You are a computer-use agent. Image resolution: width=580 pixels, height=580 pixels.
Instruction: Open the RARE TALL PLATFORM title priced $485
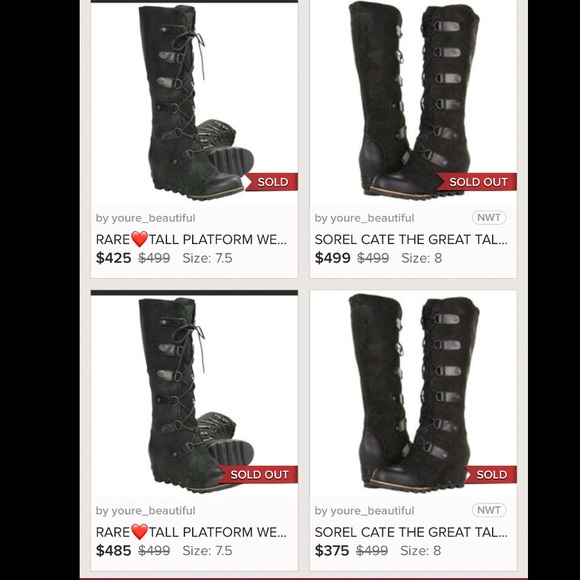click(x=191, y=532)
